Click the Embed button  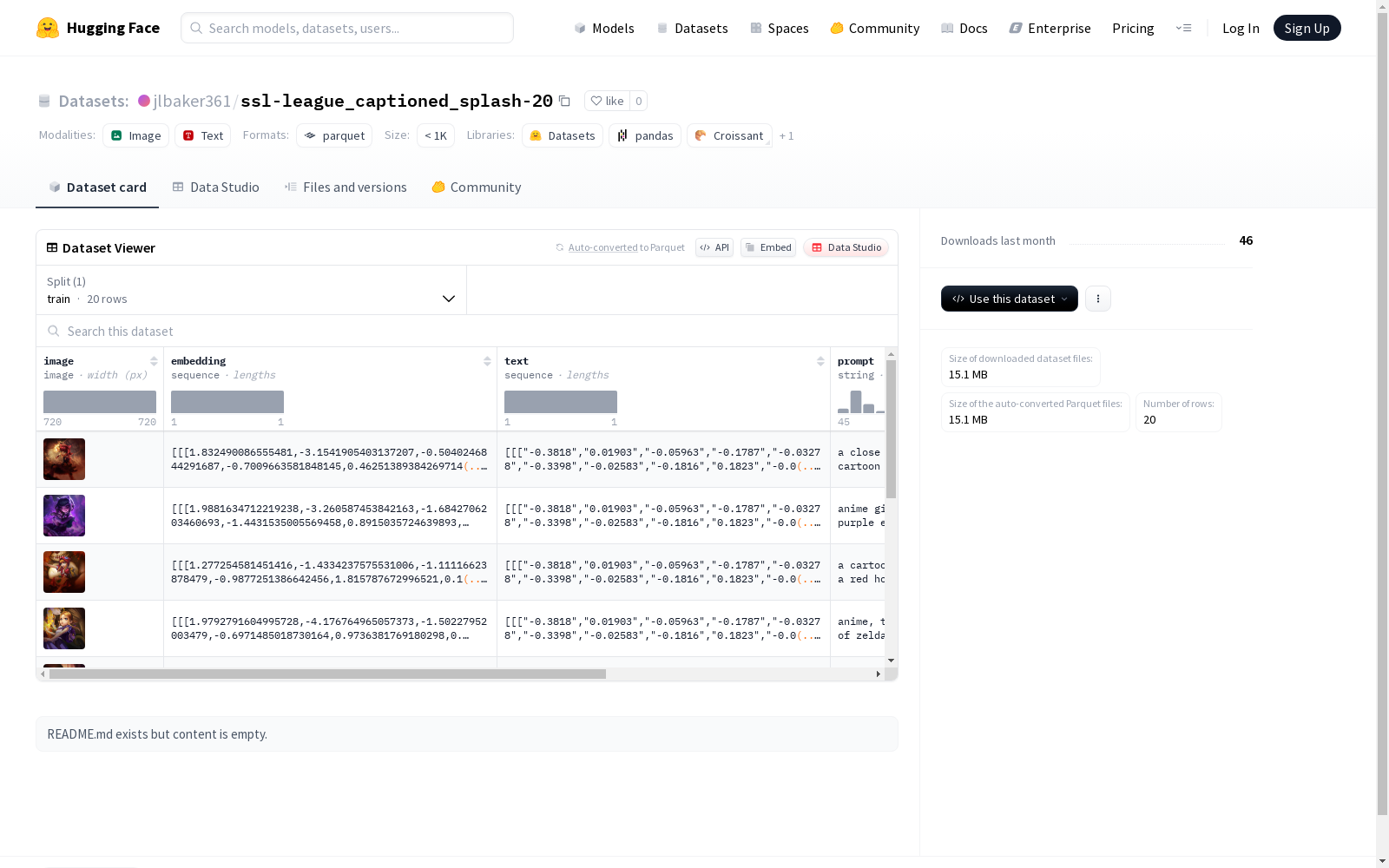768,247
